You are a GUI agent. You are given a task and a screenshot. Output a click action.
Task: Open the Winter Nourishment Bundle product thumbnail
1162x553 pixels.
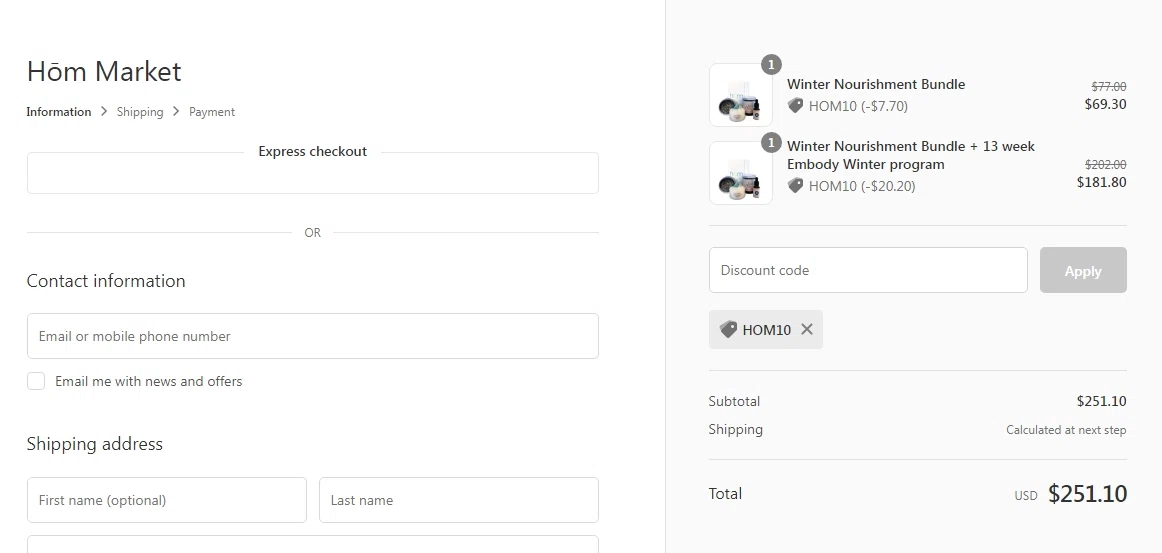(741, 95)
